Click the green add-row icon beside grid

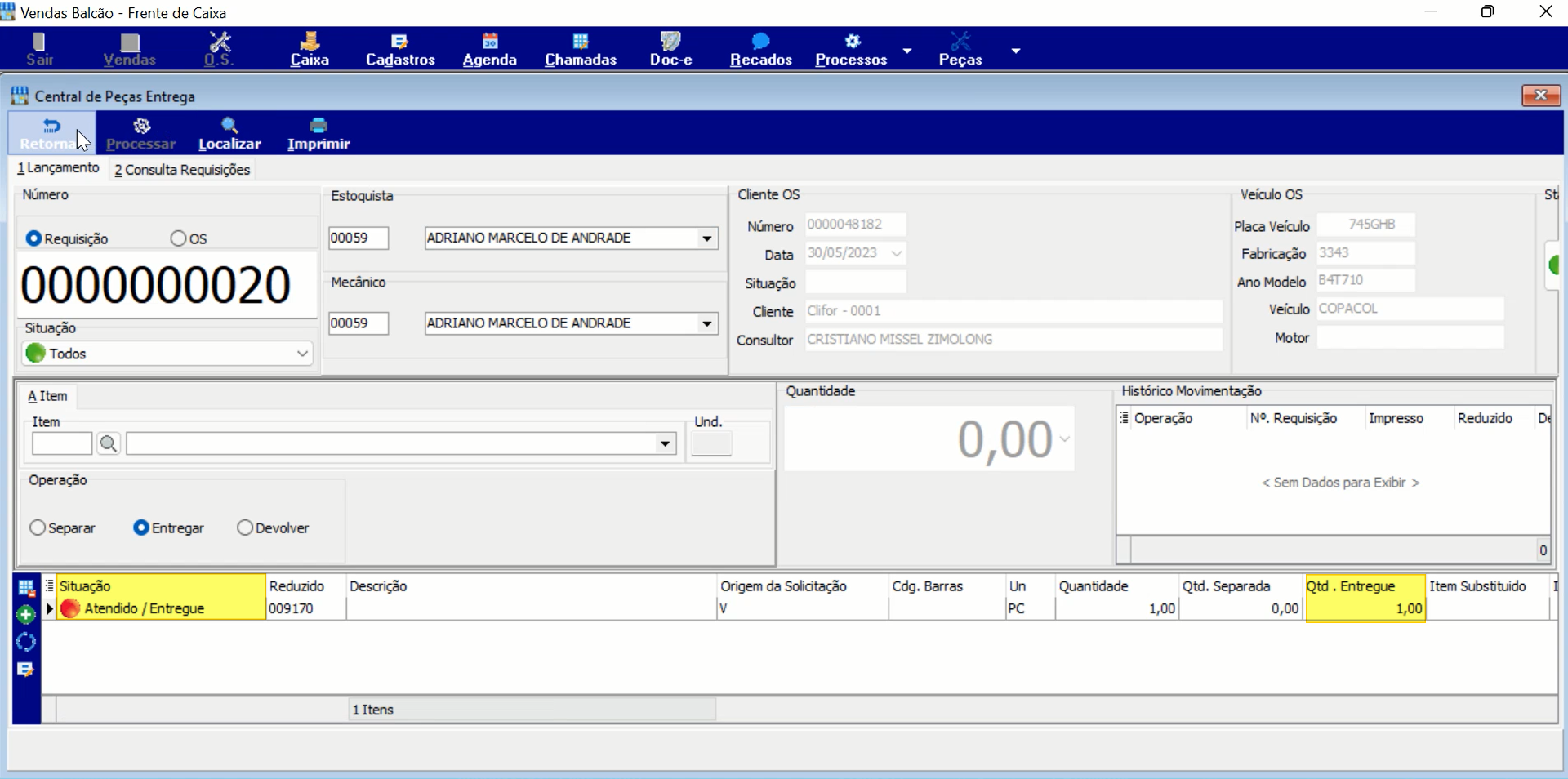point(26,615)
